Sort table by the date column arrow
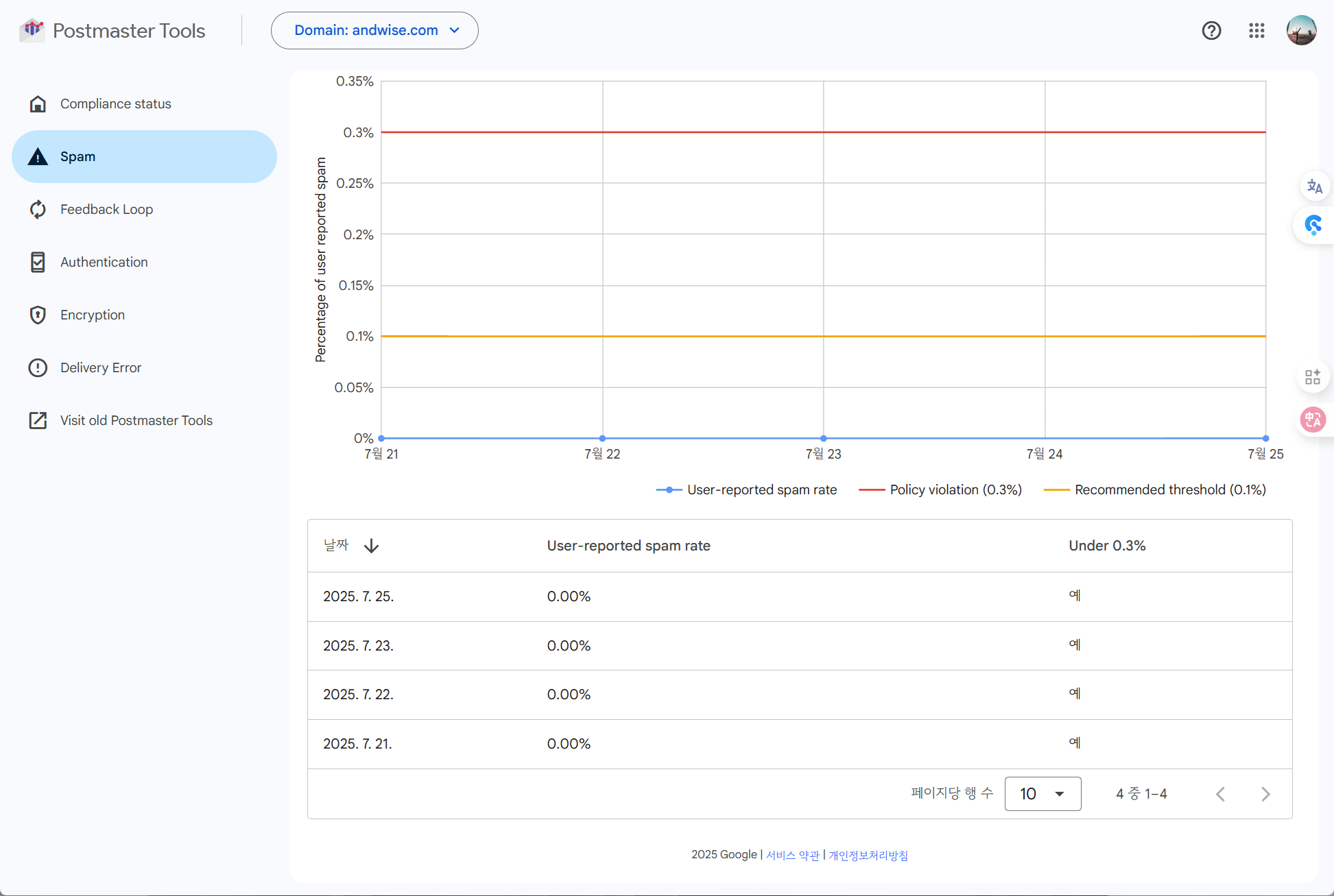 click(x=371, y=546)
